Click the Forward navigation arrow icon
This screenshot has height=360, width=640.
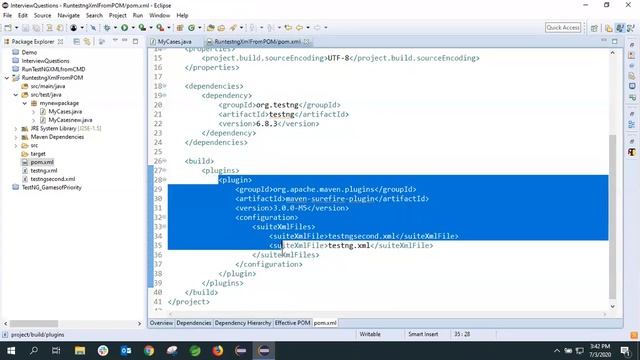tap(317, 28)
